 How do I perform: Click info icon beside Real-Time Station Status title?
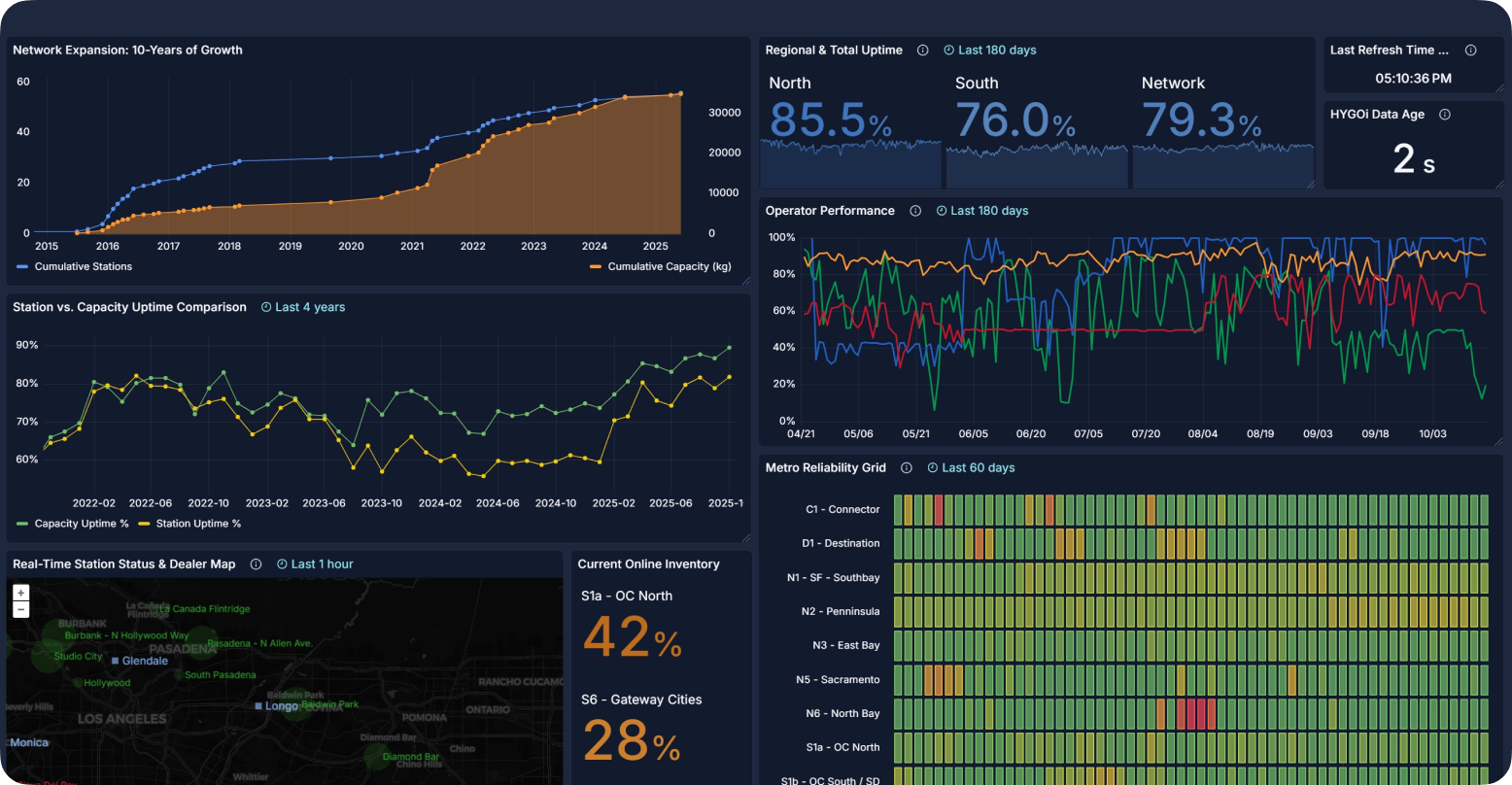[257, 564]
